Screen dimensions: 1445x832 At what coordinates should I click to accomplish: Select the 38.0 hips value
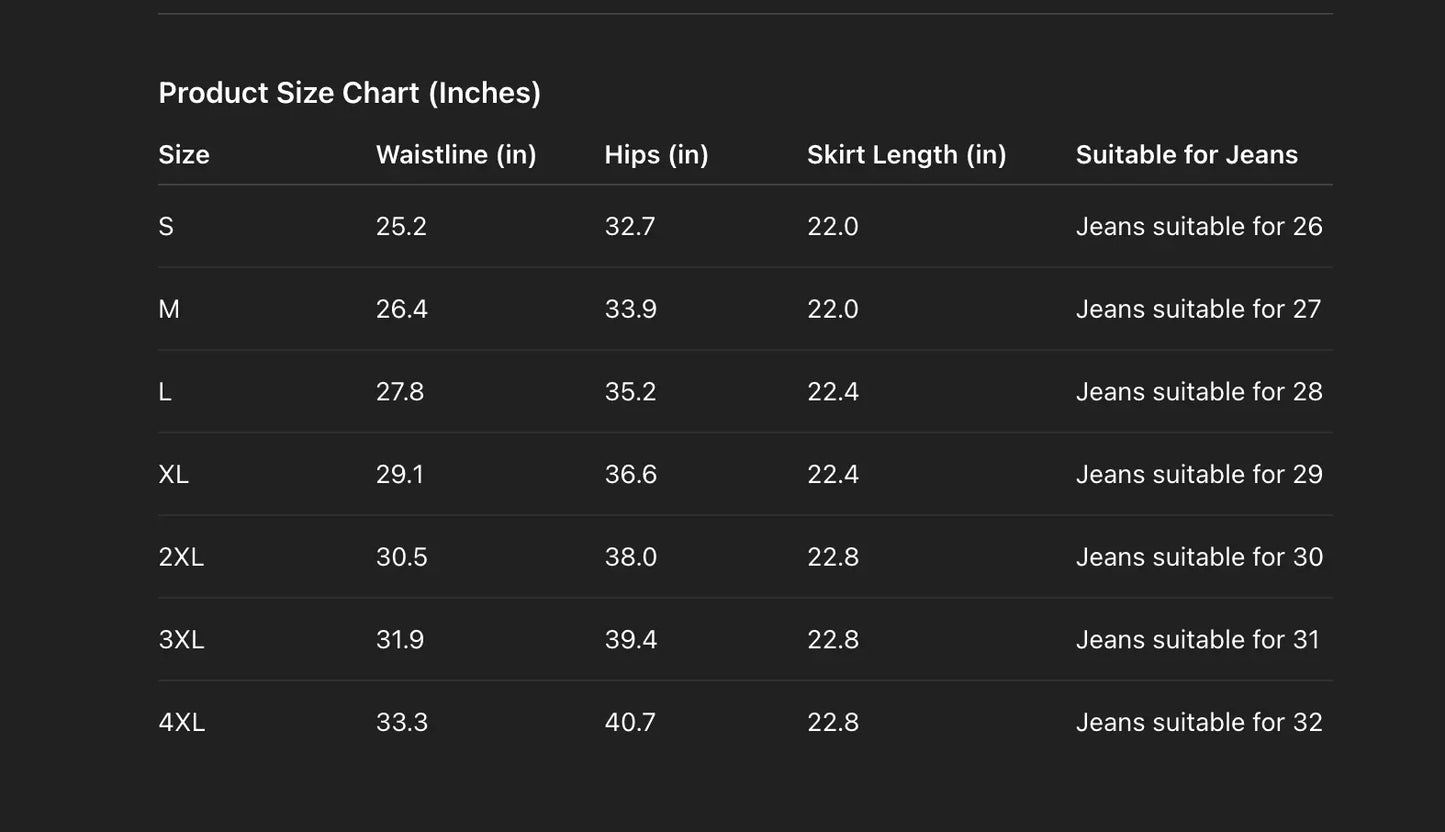tap(630, 557)
